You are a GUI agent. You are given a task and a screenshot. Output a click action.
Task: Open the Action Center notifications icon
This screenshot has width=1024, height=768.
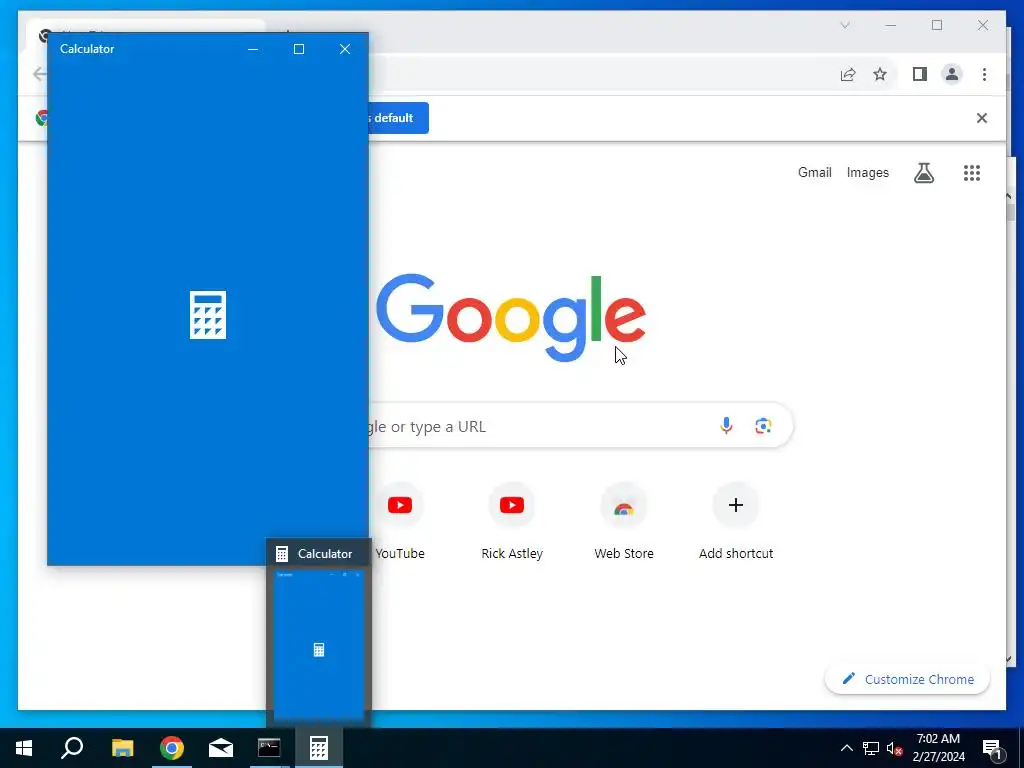[x=992, y=748]
